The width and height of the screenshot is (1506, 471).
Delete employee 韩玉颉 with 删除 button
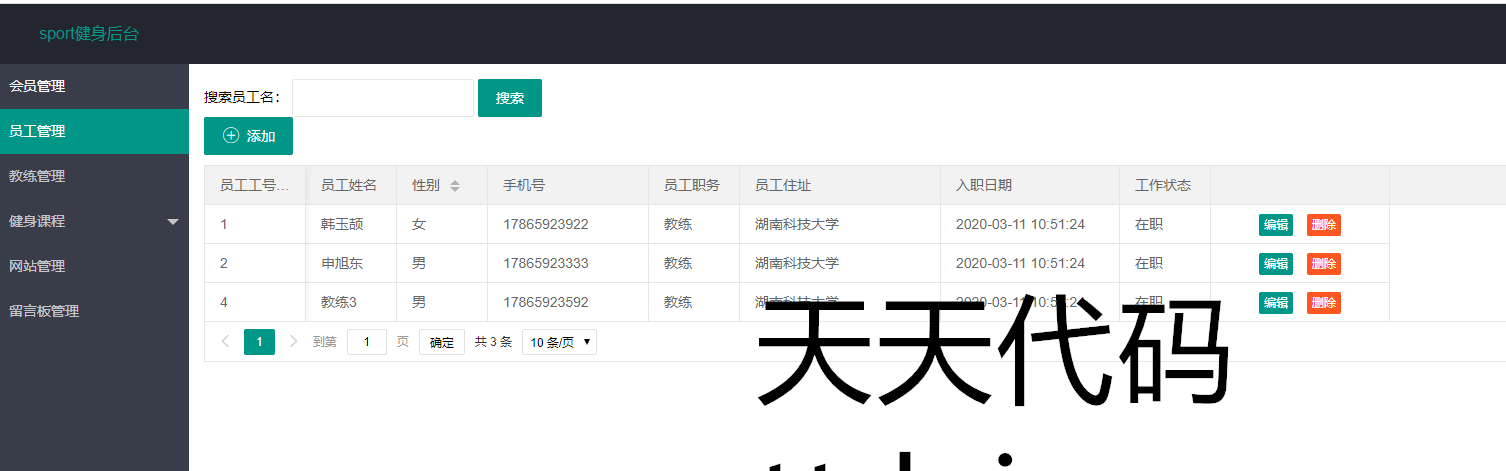(x=1323, y=225)
